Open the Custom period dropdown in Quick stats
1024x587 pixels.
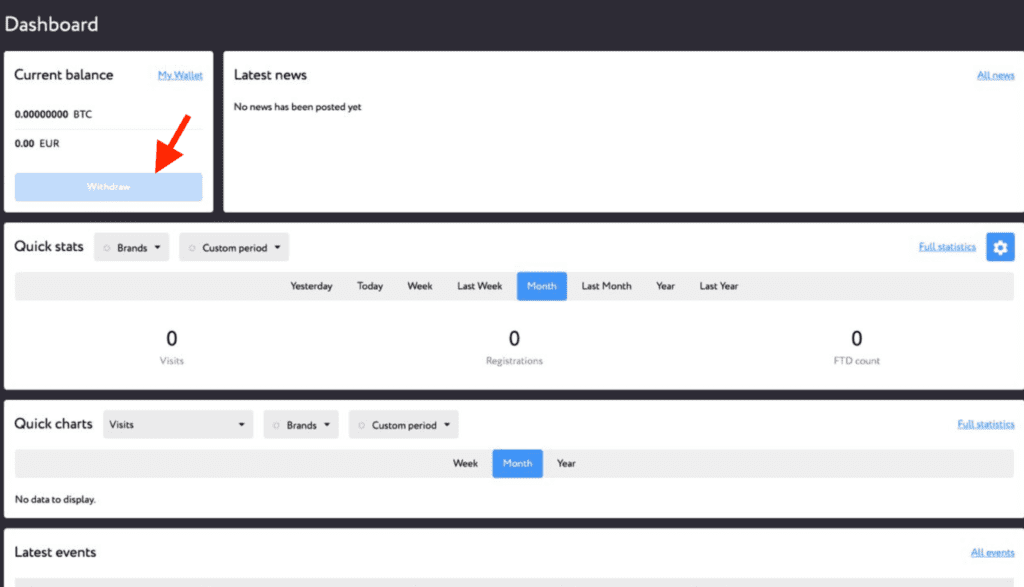point(233,247)
